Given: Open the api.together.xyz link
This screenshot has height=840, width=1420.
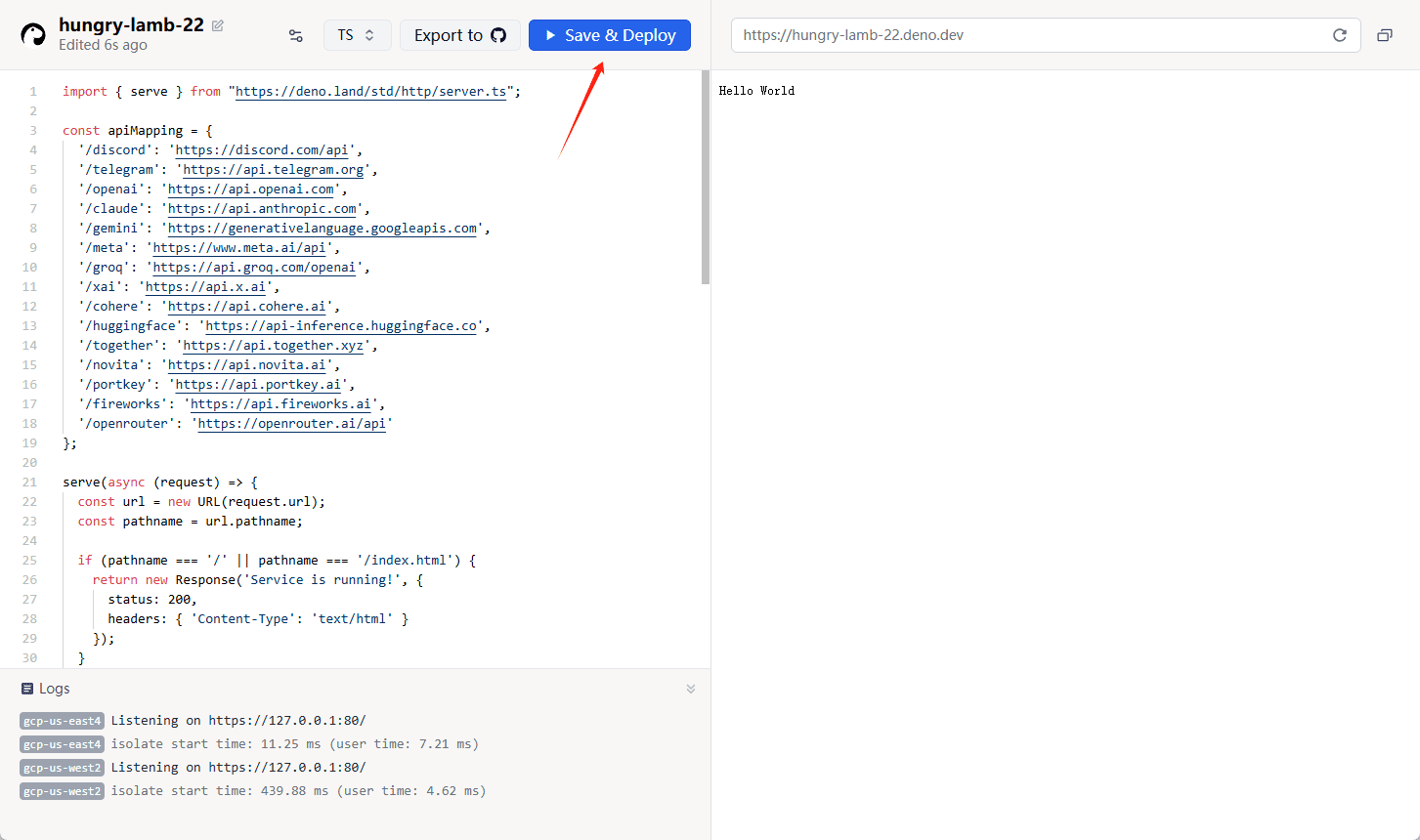Looking at the screenshot, I should [x=274, y=345].
